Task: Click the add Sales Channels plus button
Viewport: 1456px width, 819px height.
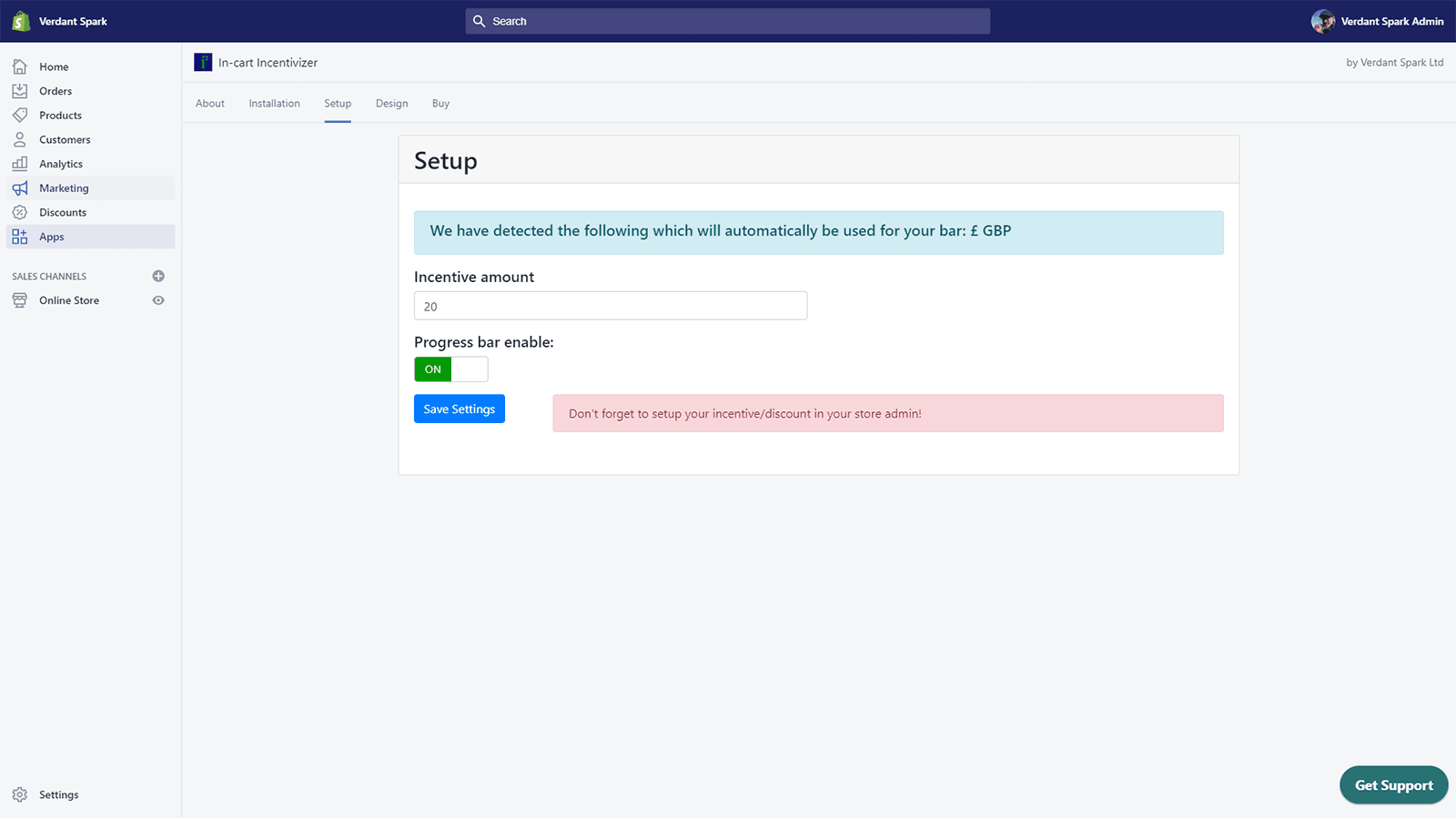Action: pos(158,276)
